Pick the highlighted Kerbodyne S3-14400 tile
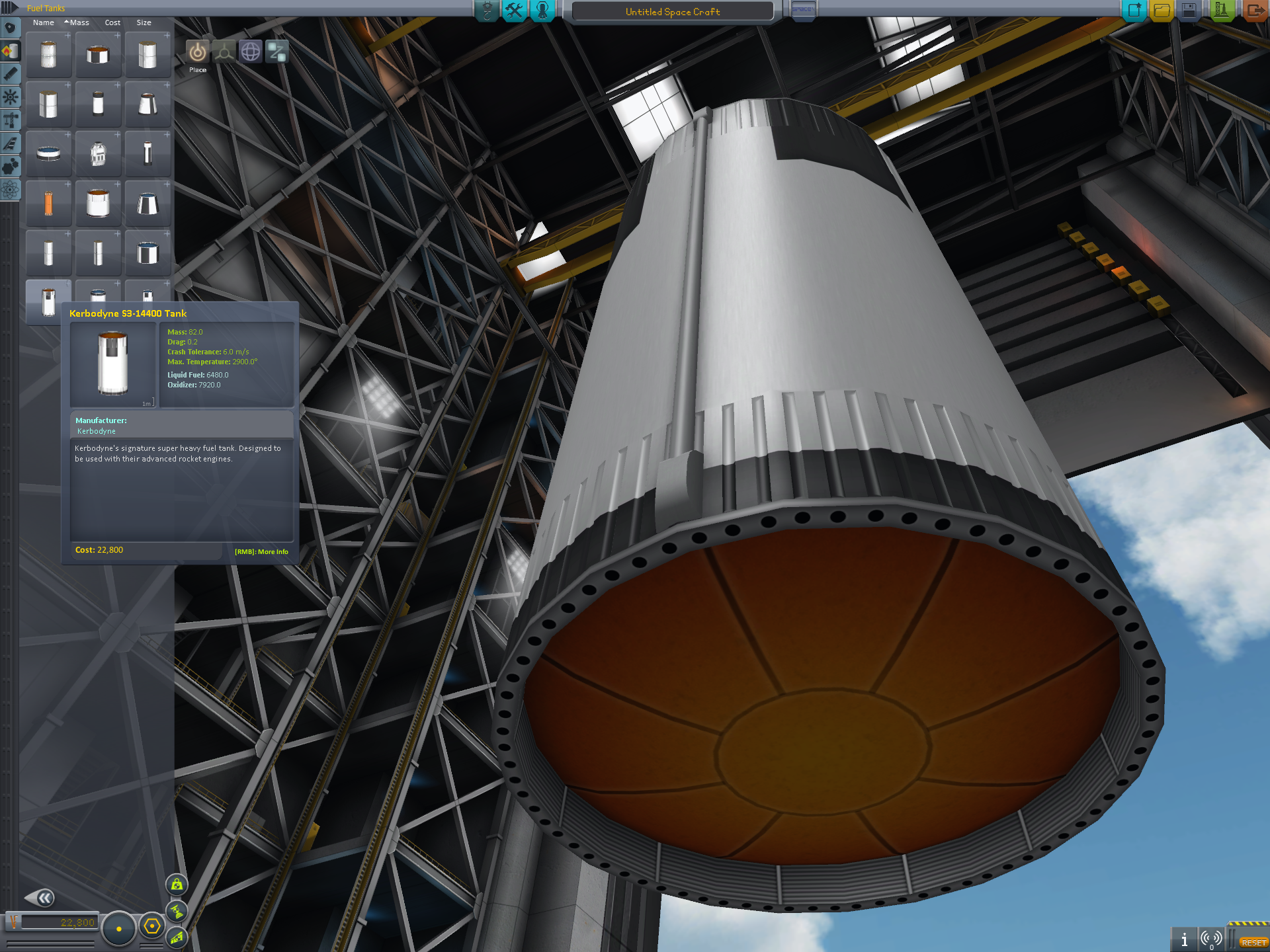The image size is (1270, 952). click(x=48, y=301)
